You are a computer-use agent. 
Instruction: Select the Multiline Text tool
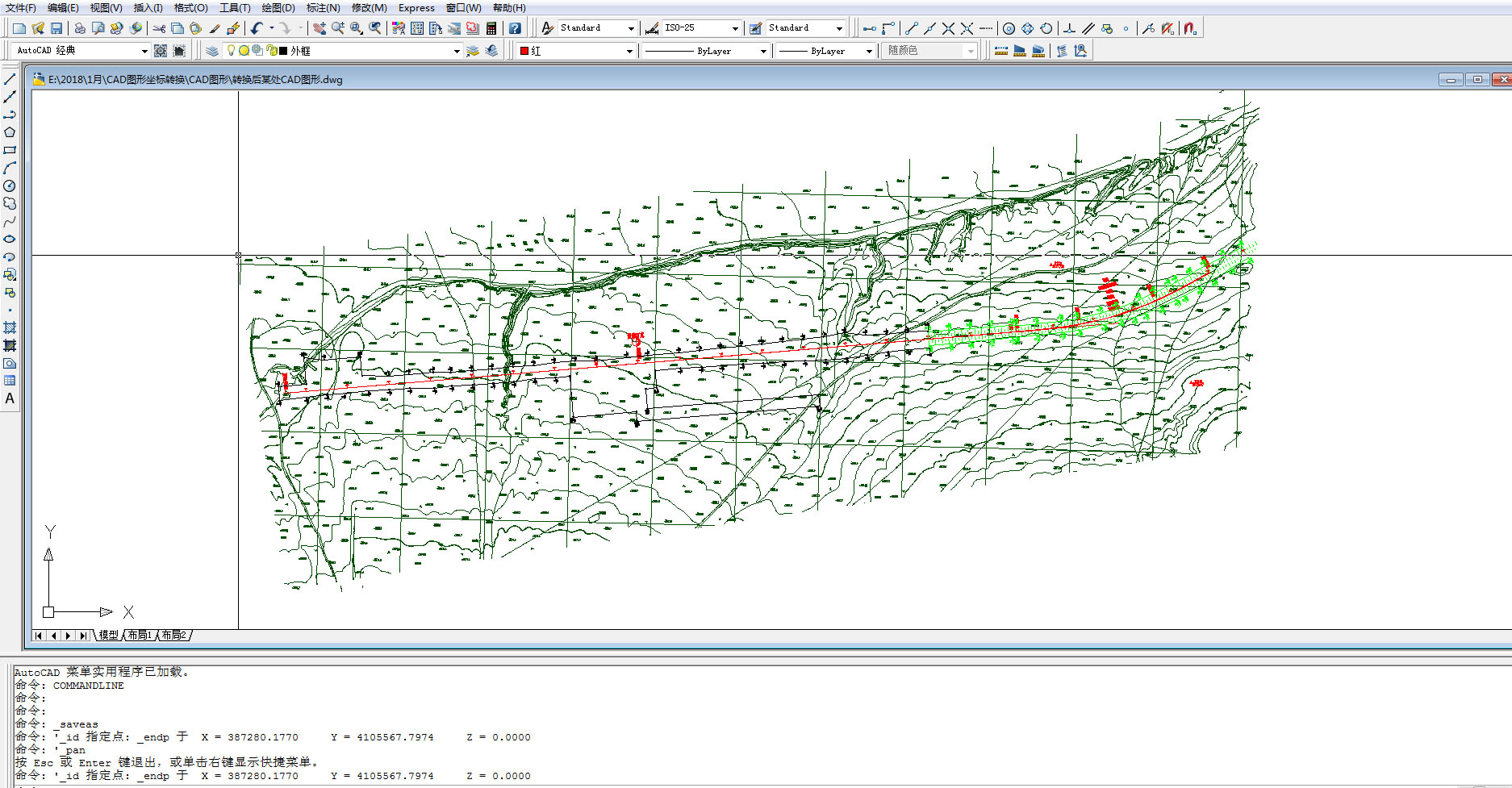pos(10,398)
